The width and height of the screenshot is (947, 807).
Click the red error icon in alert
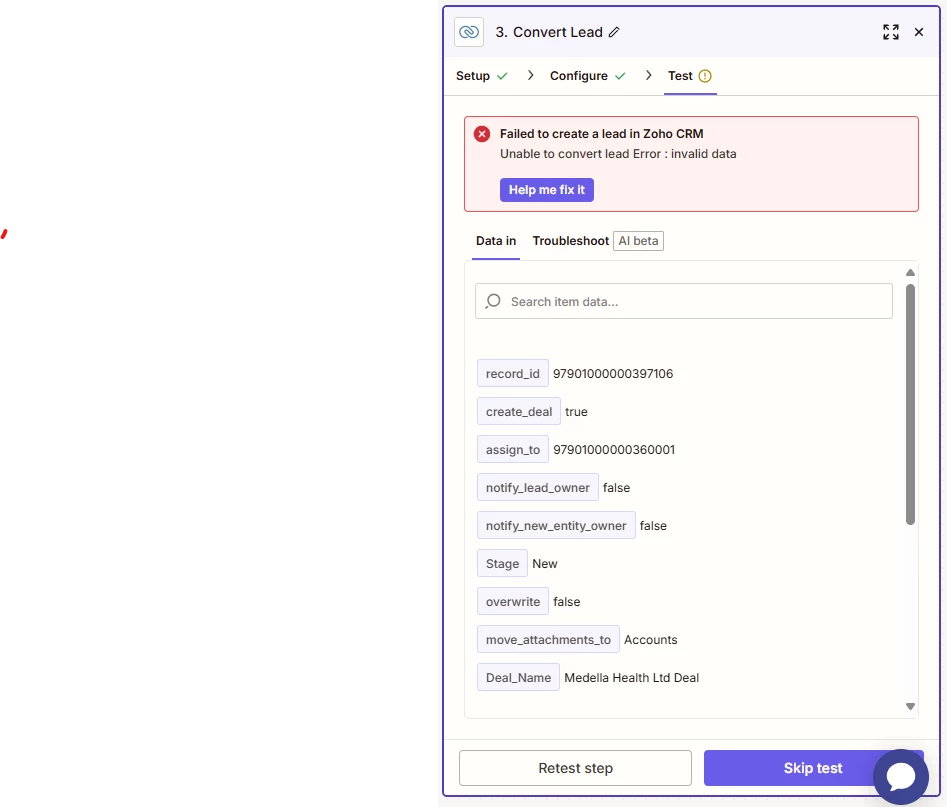point(481,133)
